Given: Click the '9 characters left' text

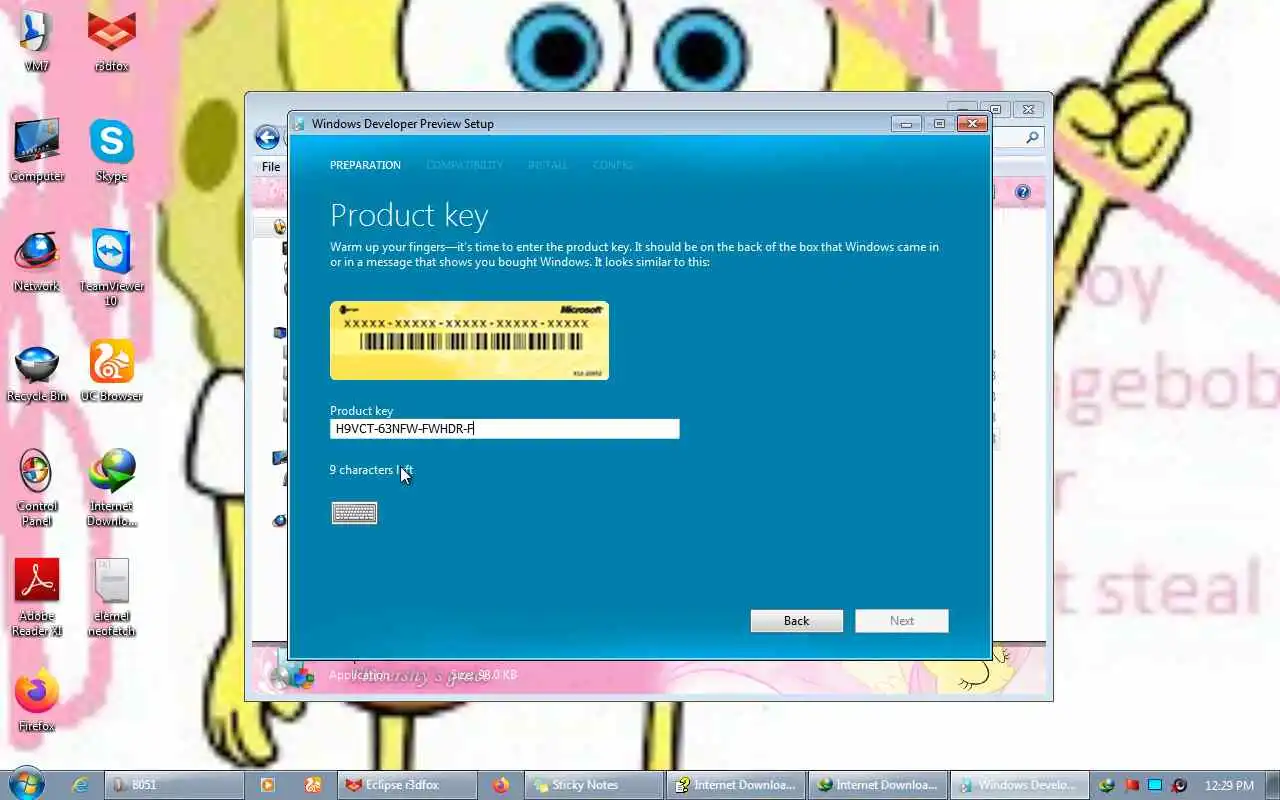Looking at the screenshot, I should click(371, 470).
